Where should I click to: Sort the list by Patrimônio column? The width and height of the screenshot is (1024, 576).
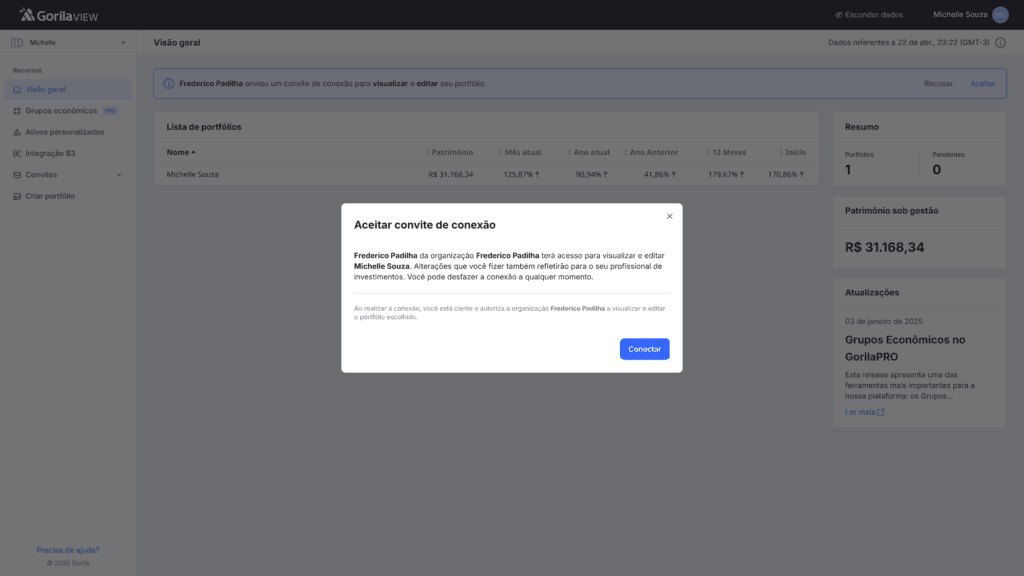click(451, 152)
